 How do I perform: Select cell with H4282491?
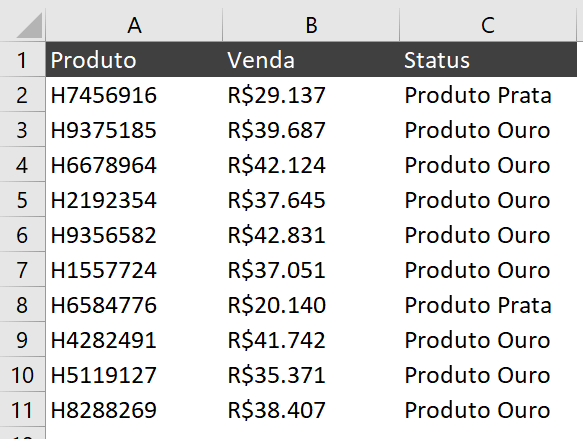tap(134, 340)
